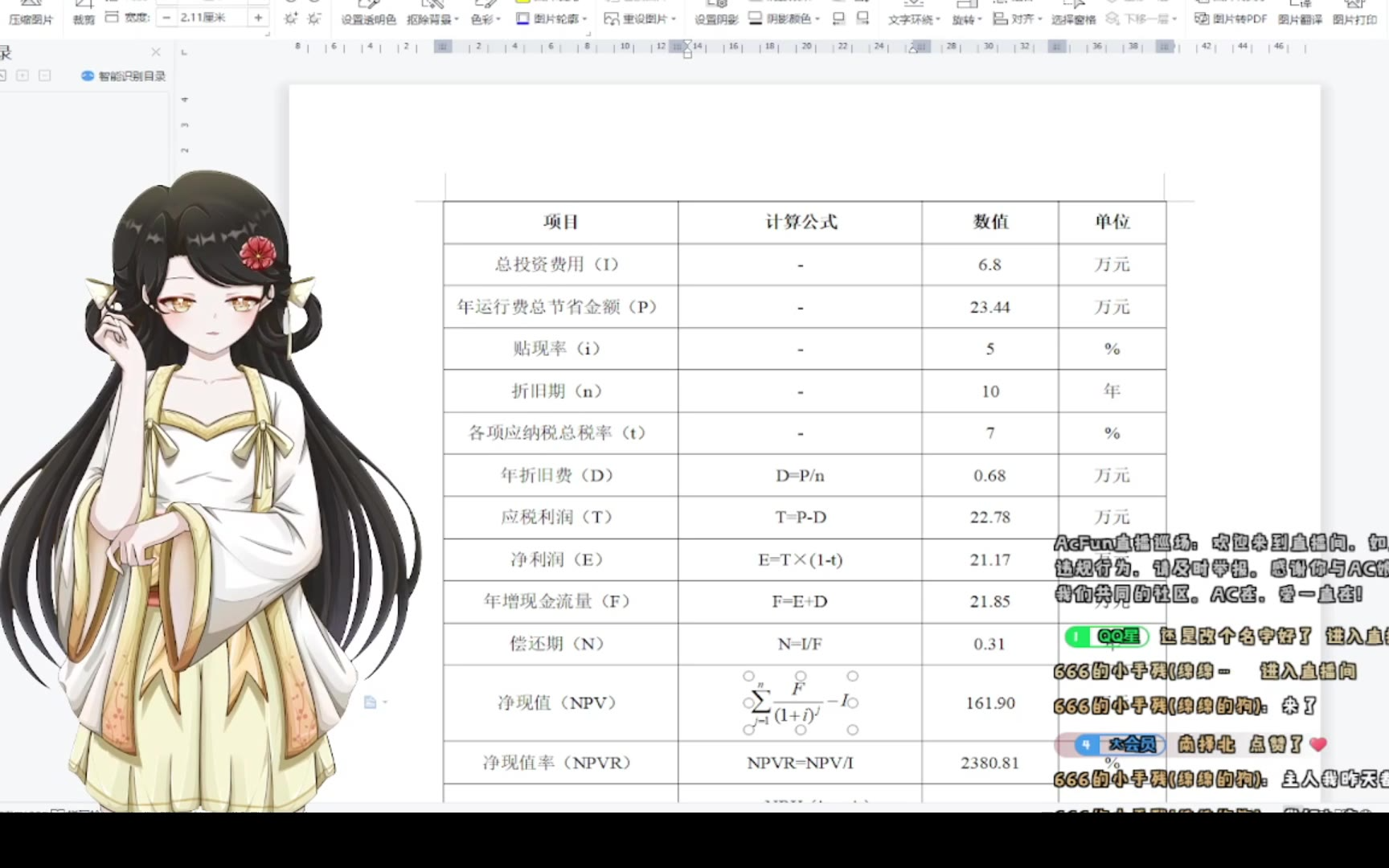
Task: Increase picture brightness sun icon
Action: 291,18
